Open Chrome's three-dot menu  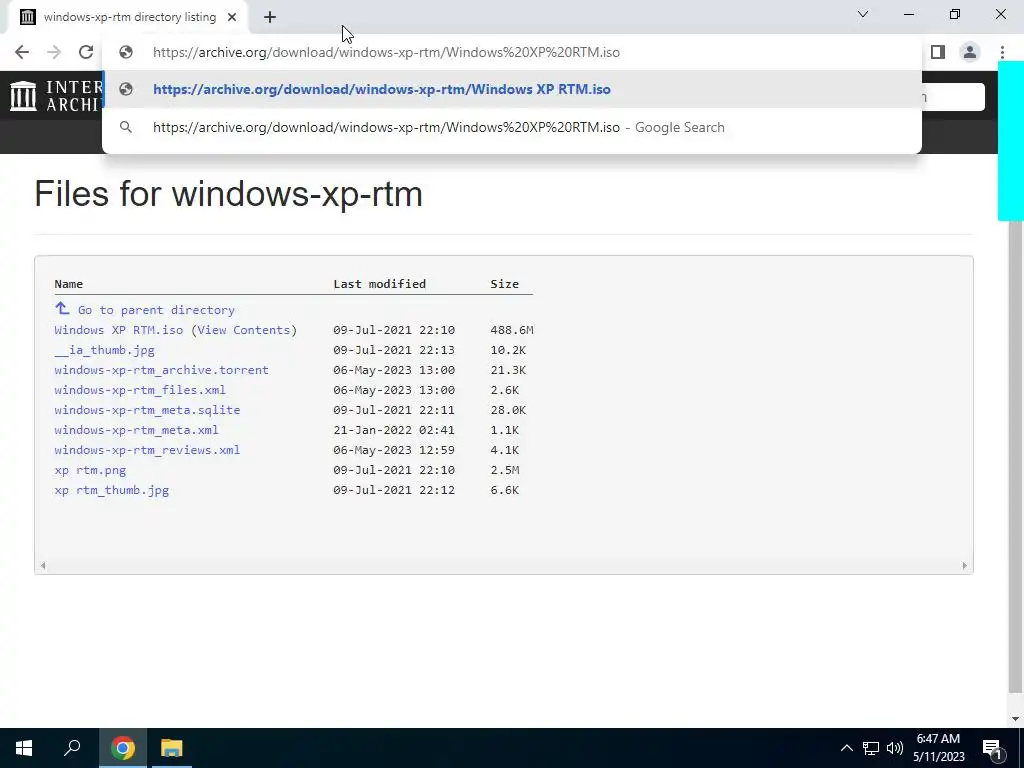click(1002, 52)
